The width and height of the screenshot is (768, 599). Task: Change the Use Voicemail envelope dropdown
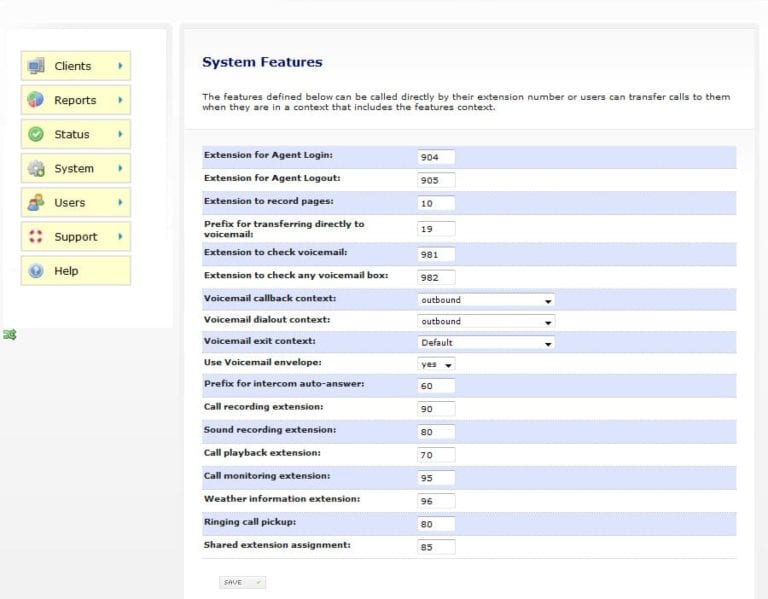click(x=436, y=365)
